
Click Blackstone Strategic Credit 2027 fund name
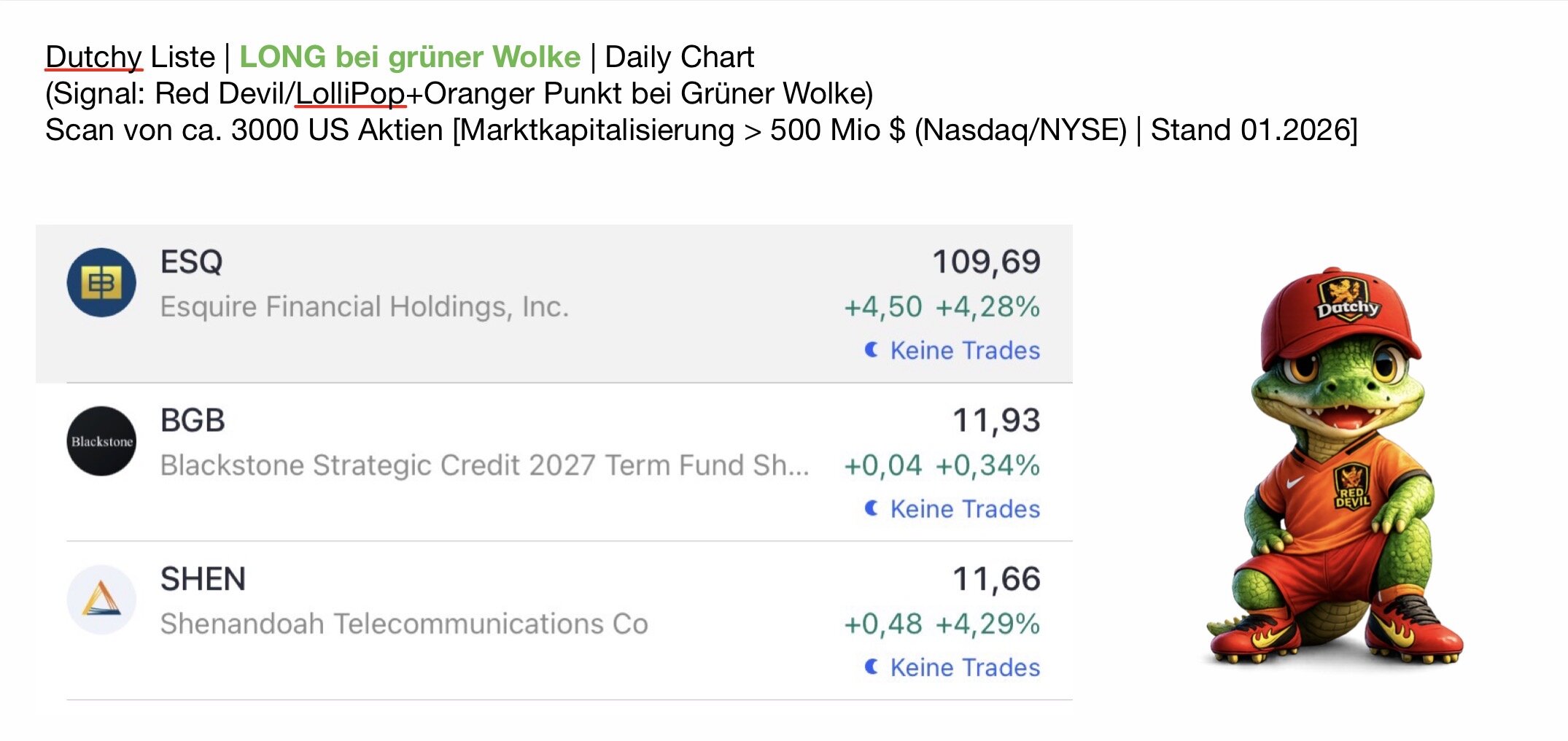tap(484, 465)
